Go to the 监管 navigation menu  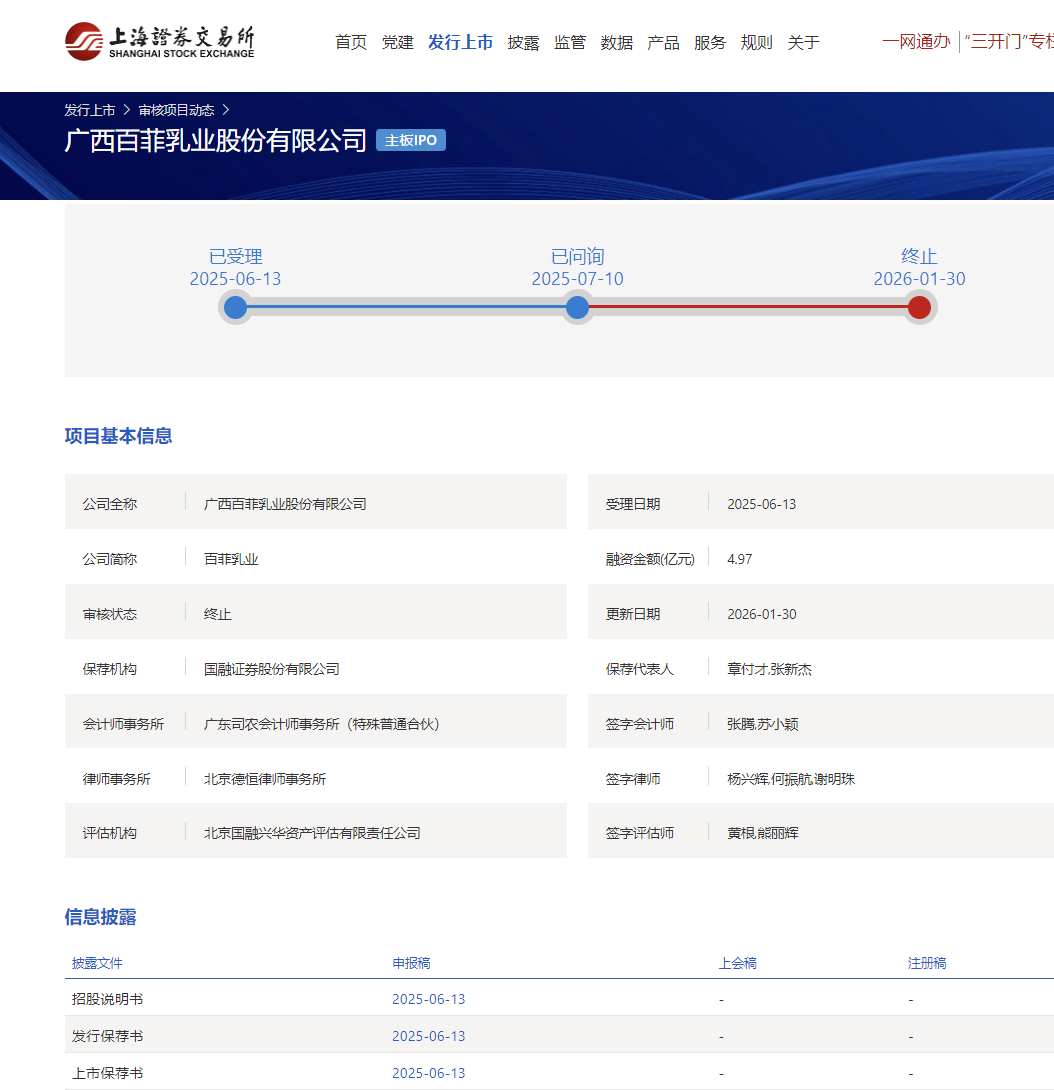tap(570, 42)
